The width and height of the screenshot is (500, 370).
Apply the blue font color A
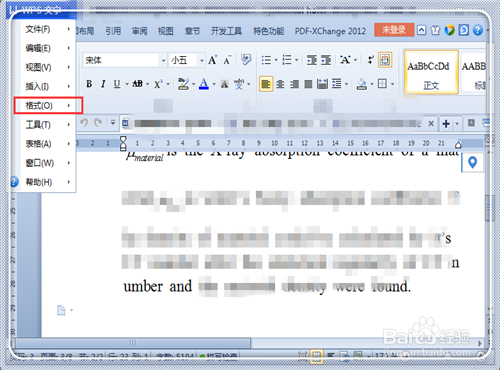point(204,84)
